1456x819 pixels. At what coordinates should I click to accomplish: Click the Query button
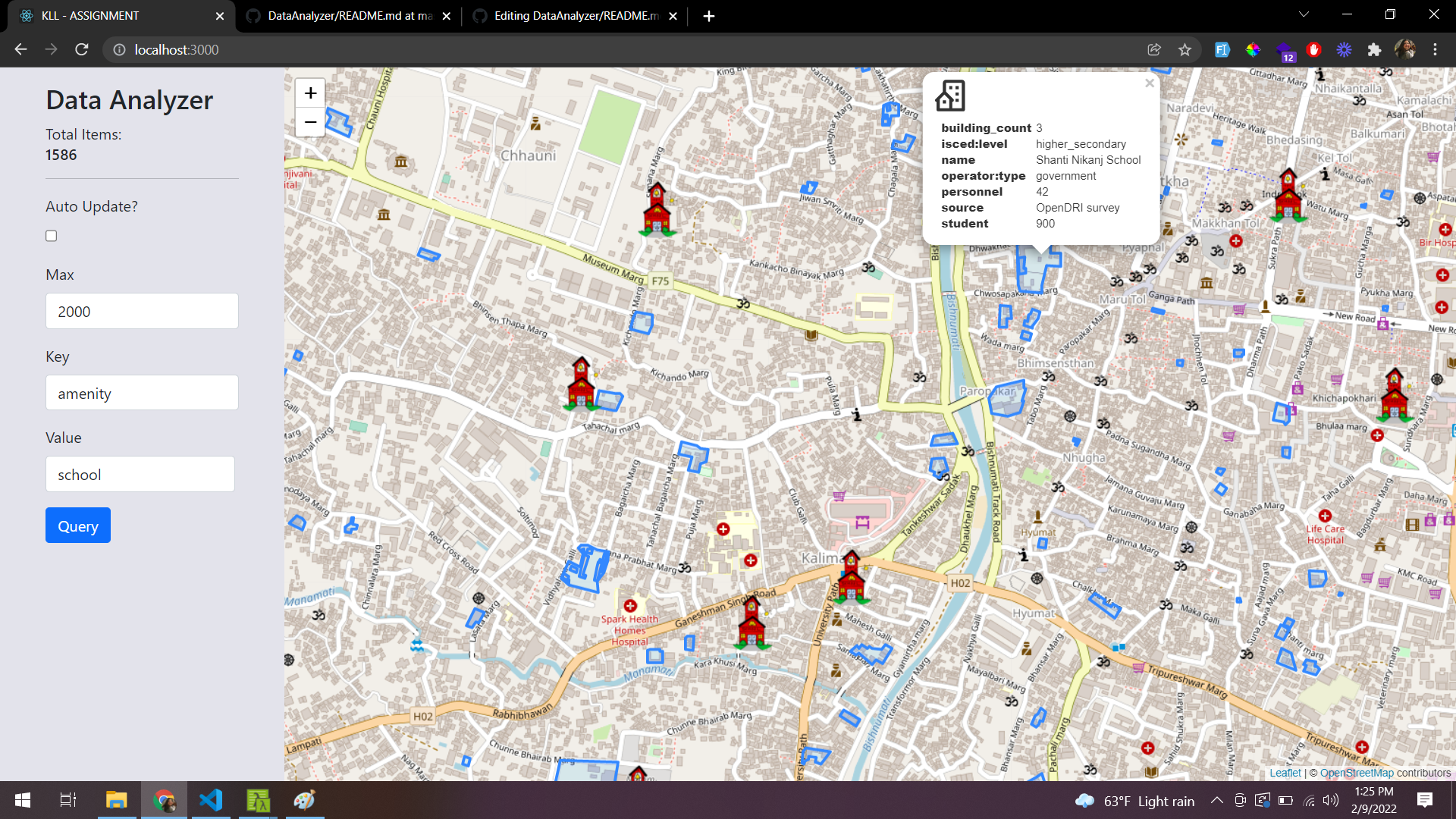point(78,526)
